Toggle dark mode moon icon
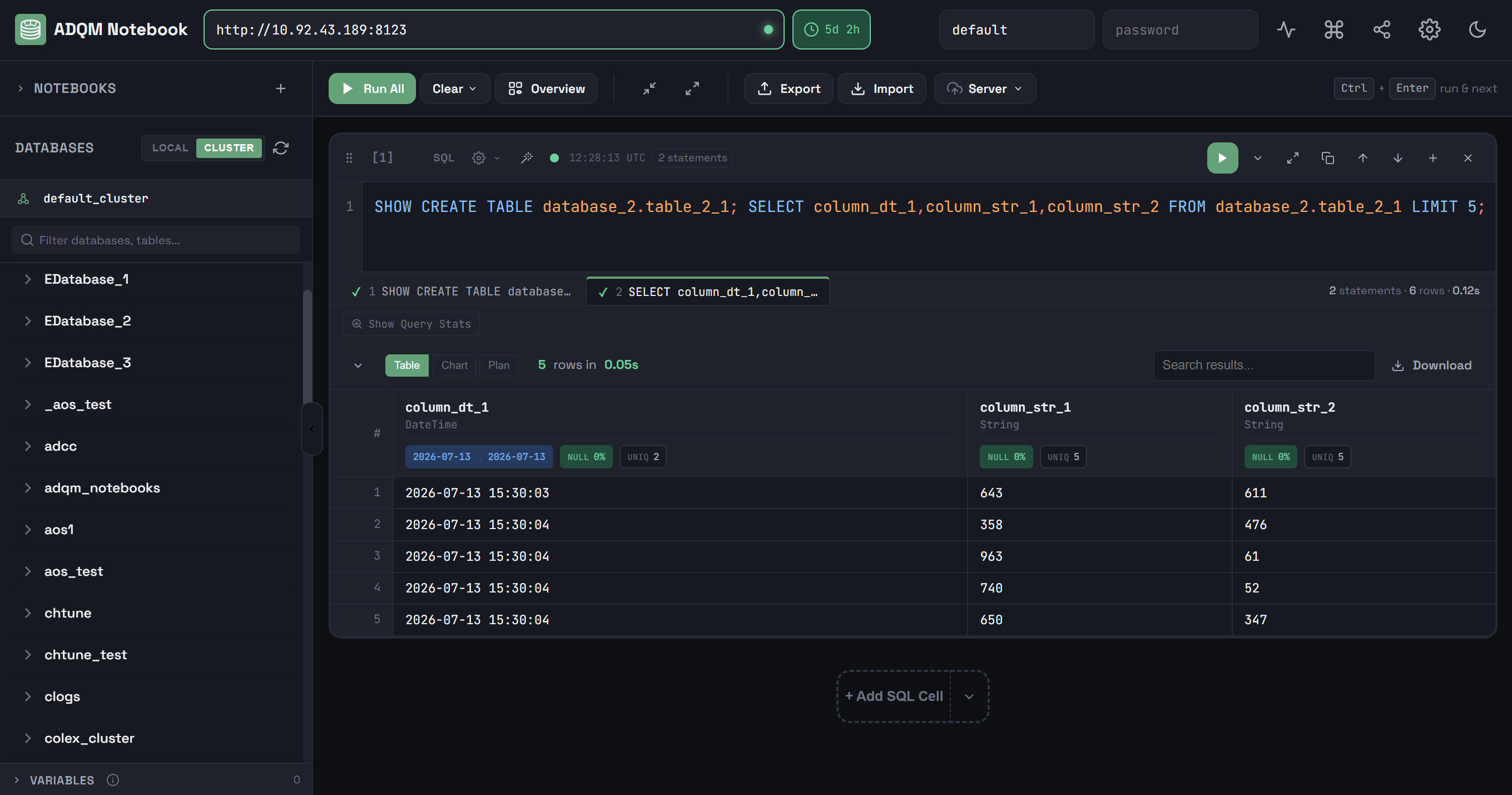1512x795 pixels. (1478, 29)
